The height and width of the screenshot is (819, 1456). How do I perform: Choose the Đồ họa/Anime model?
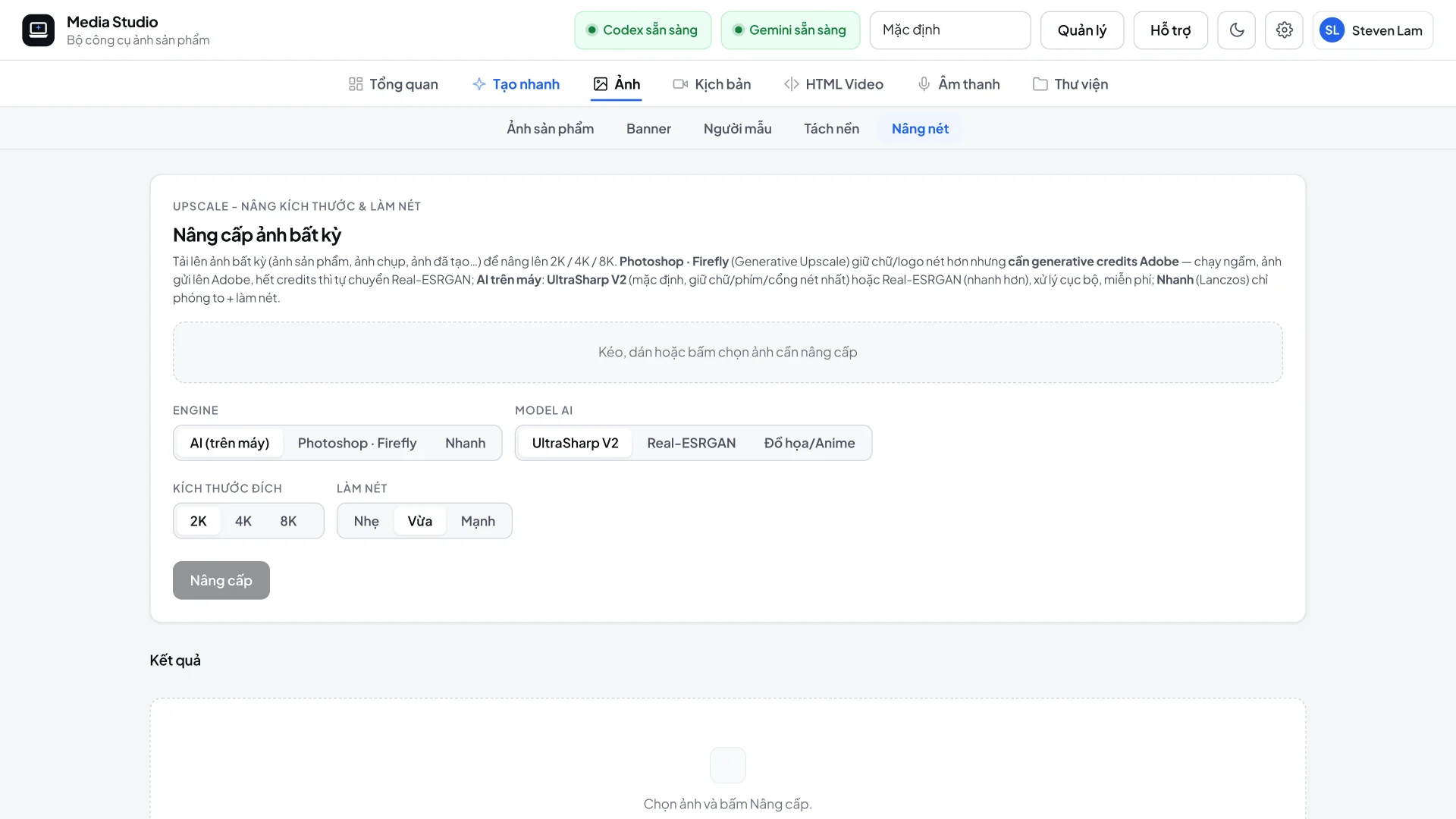tap(810, 443)
